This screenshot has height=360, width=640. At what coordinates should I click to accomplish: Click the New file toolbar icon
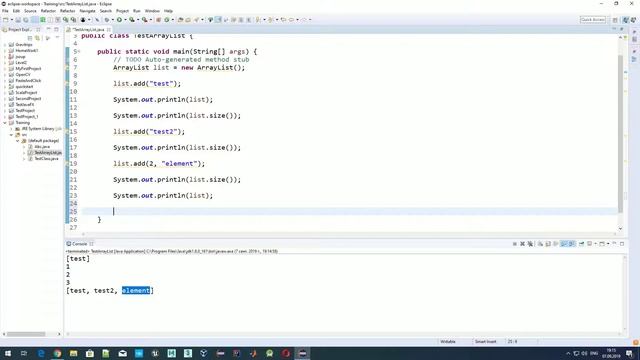point(6,20)
